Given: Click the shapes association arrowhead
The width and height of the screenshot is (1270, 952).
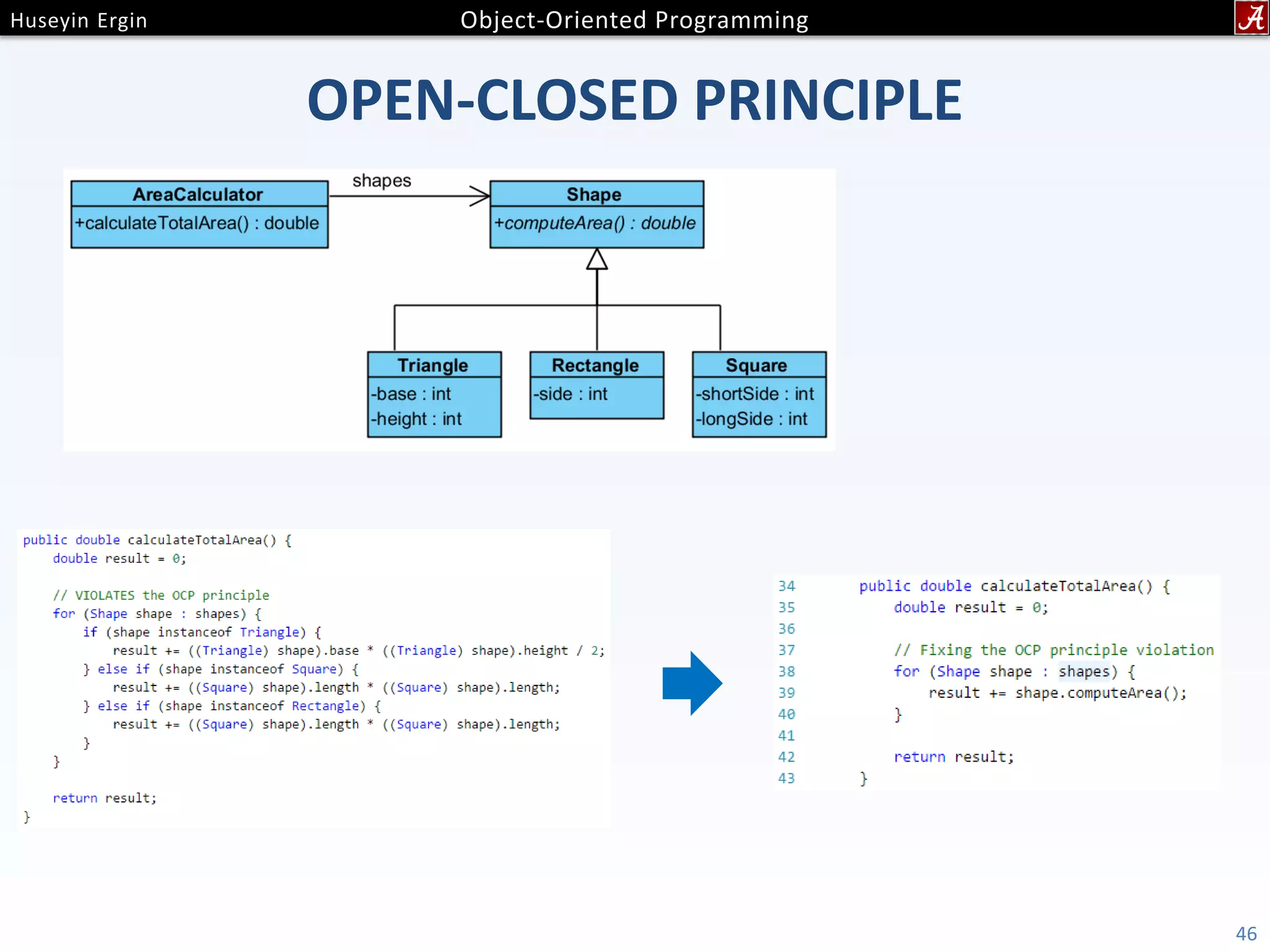Looking at the screenshot, I should [480, 196].
